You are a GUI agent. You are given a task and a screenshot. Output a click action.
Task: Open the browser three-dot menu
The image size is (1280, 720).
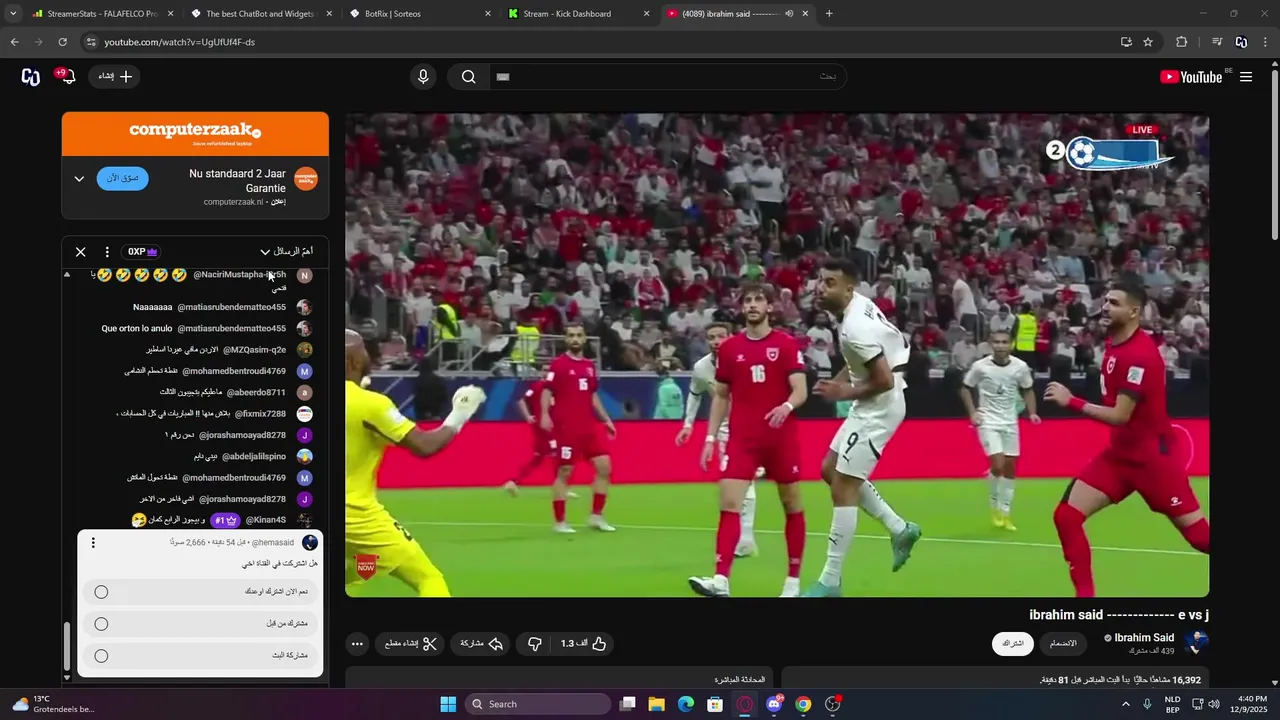click(1266, 42)
